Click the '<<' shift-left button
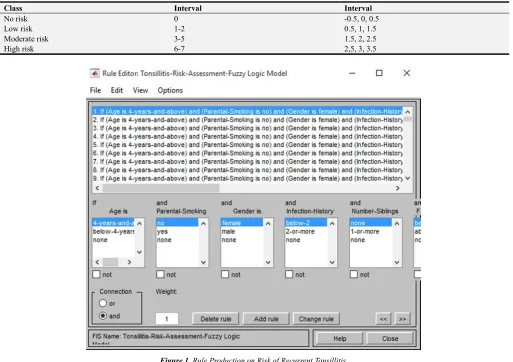This screenshot has height=362, width=513. point(383,319)
